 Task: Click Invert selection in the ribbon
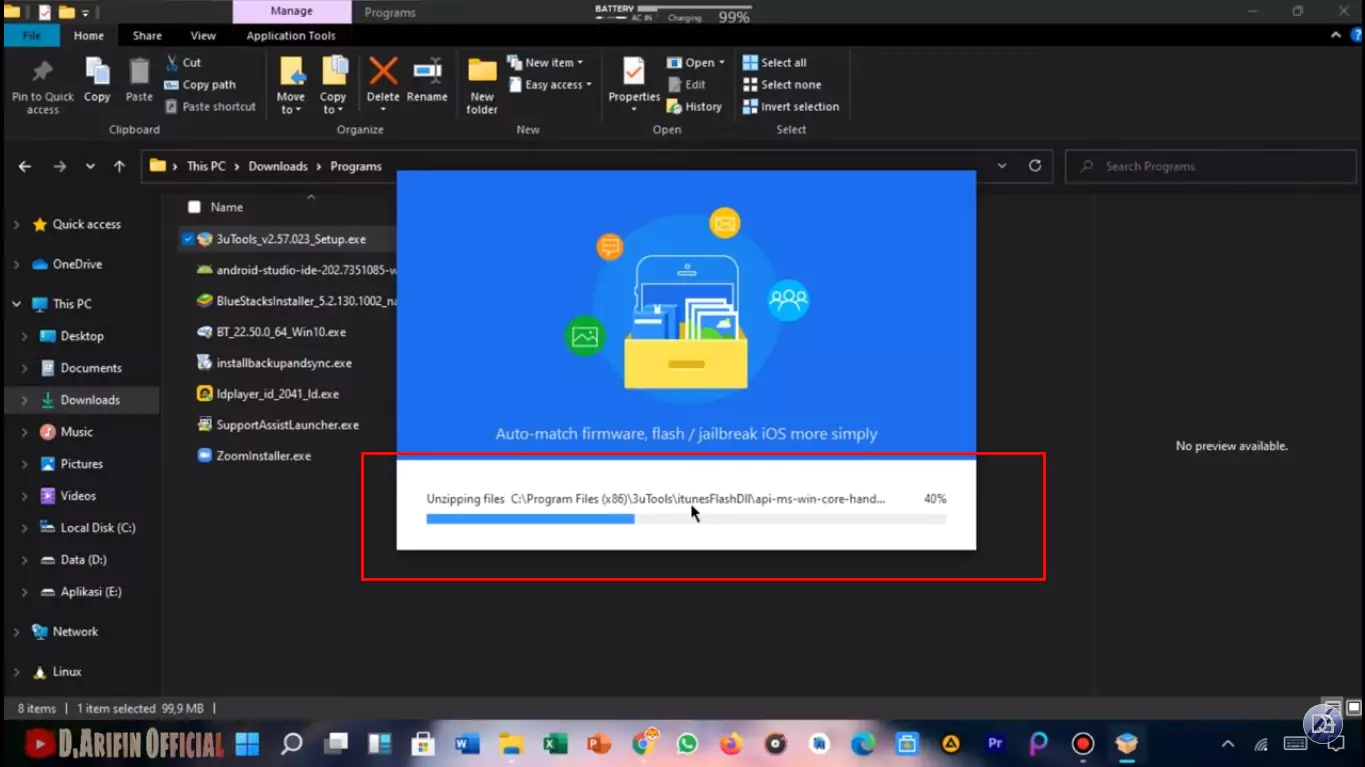(x=791, y=107)
